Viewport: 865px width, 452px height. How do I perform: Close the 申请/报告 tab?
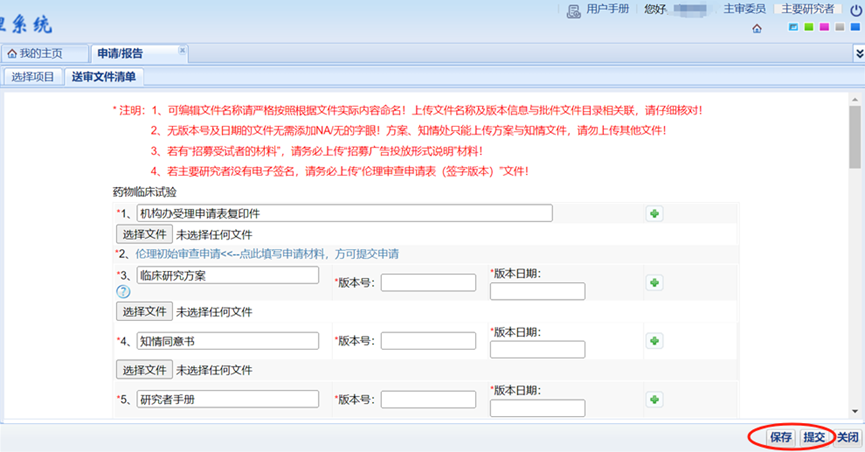[x=182, y=49]
